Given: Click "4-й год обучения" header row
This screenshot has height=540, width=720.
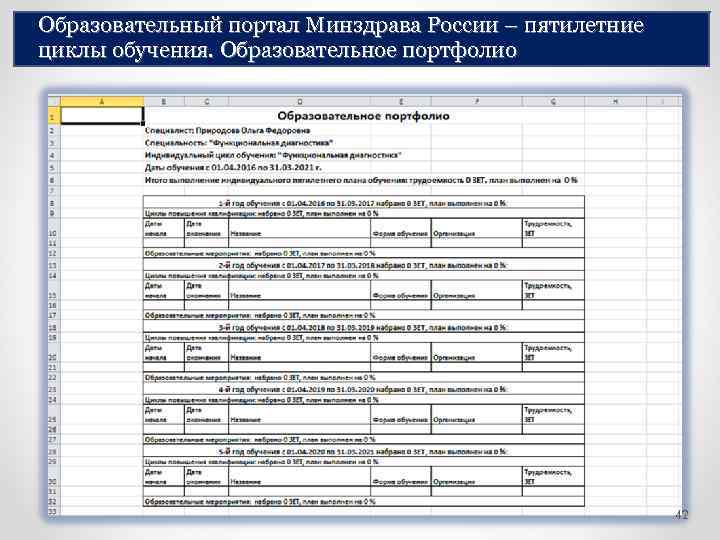Looking at the screenshot, I should point(364,389).
